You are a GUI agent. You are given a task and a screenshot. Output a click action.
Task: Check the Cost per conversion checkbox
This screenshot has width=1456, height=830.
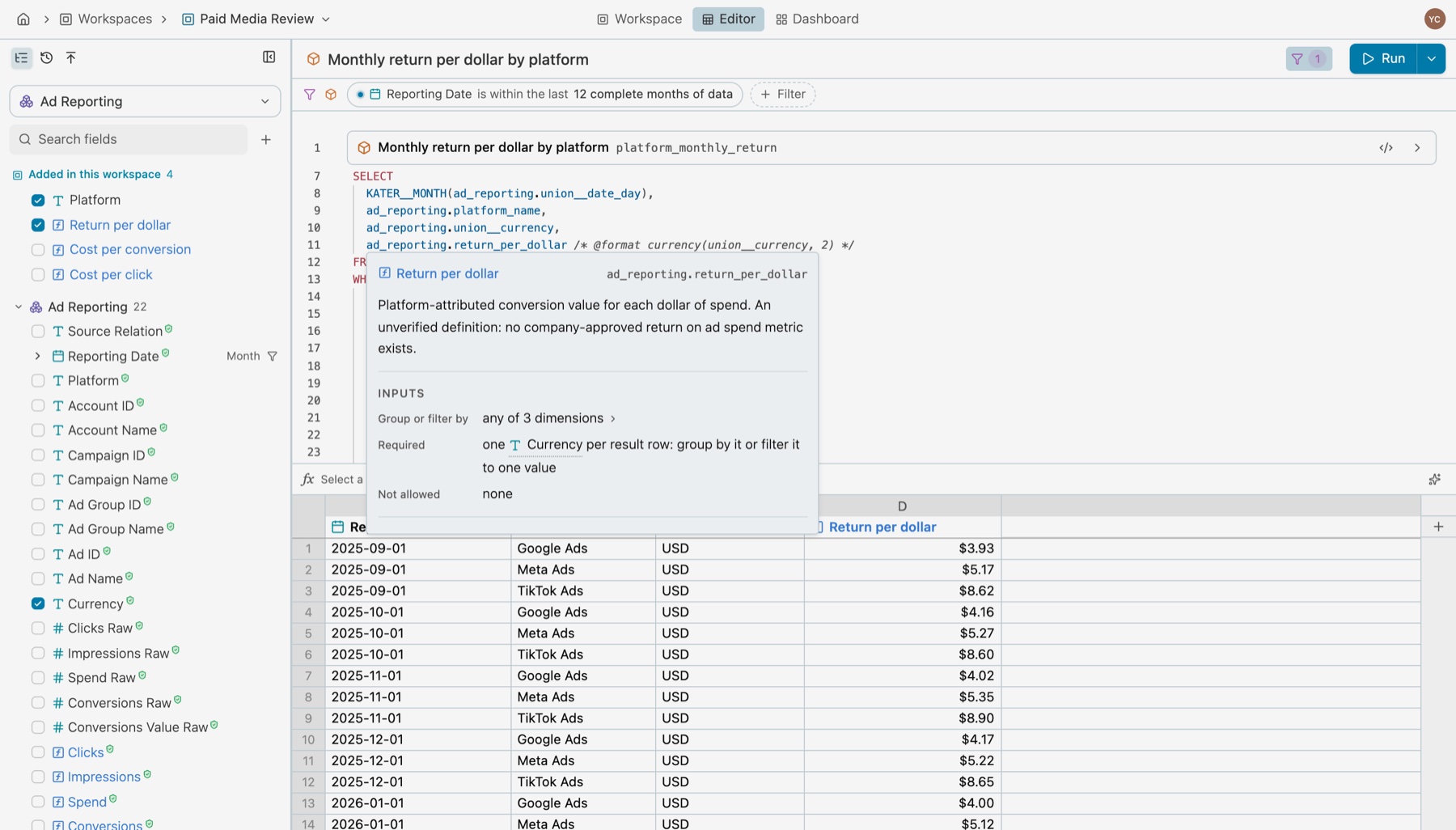(x=38, y=250)
